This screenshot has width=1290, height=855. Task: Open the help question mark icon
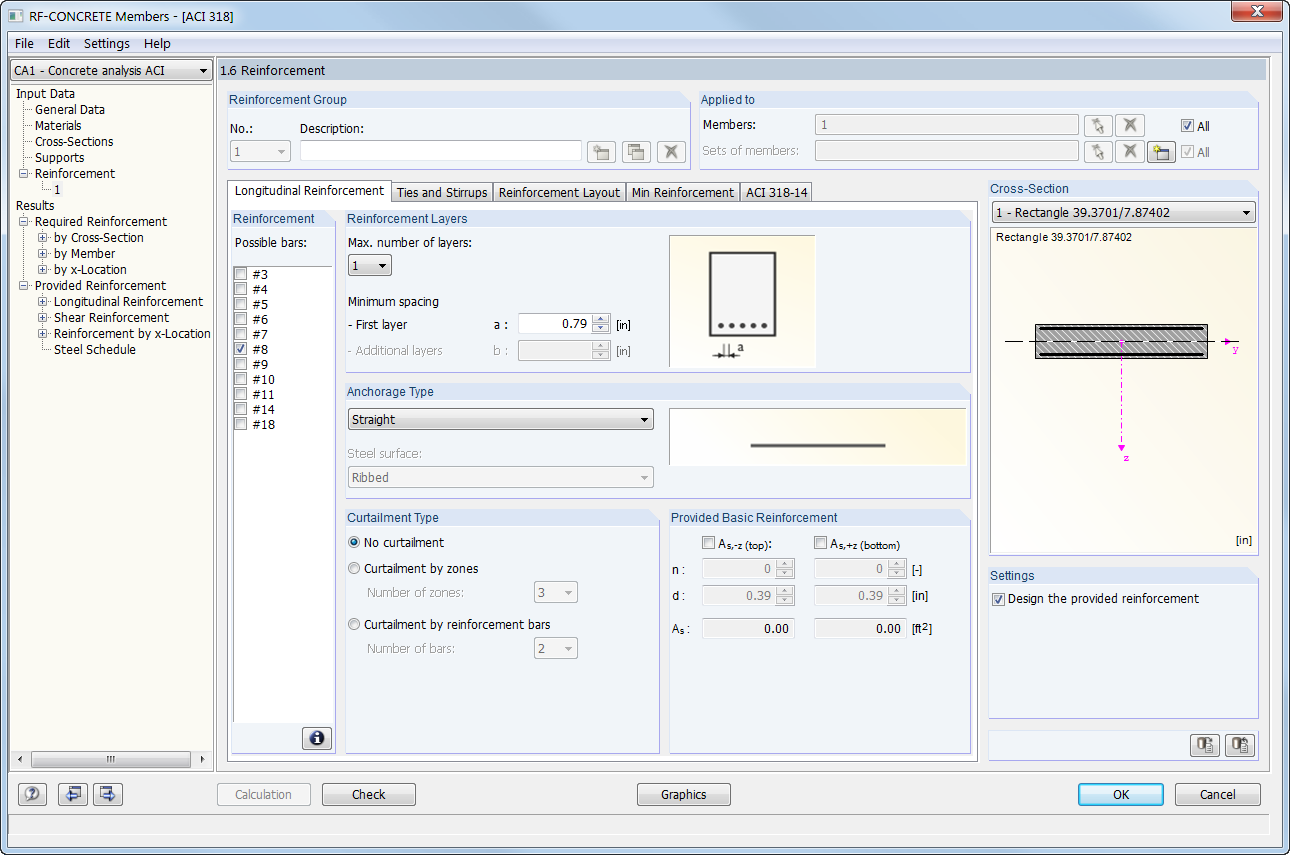tap(32, 794)
